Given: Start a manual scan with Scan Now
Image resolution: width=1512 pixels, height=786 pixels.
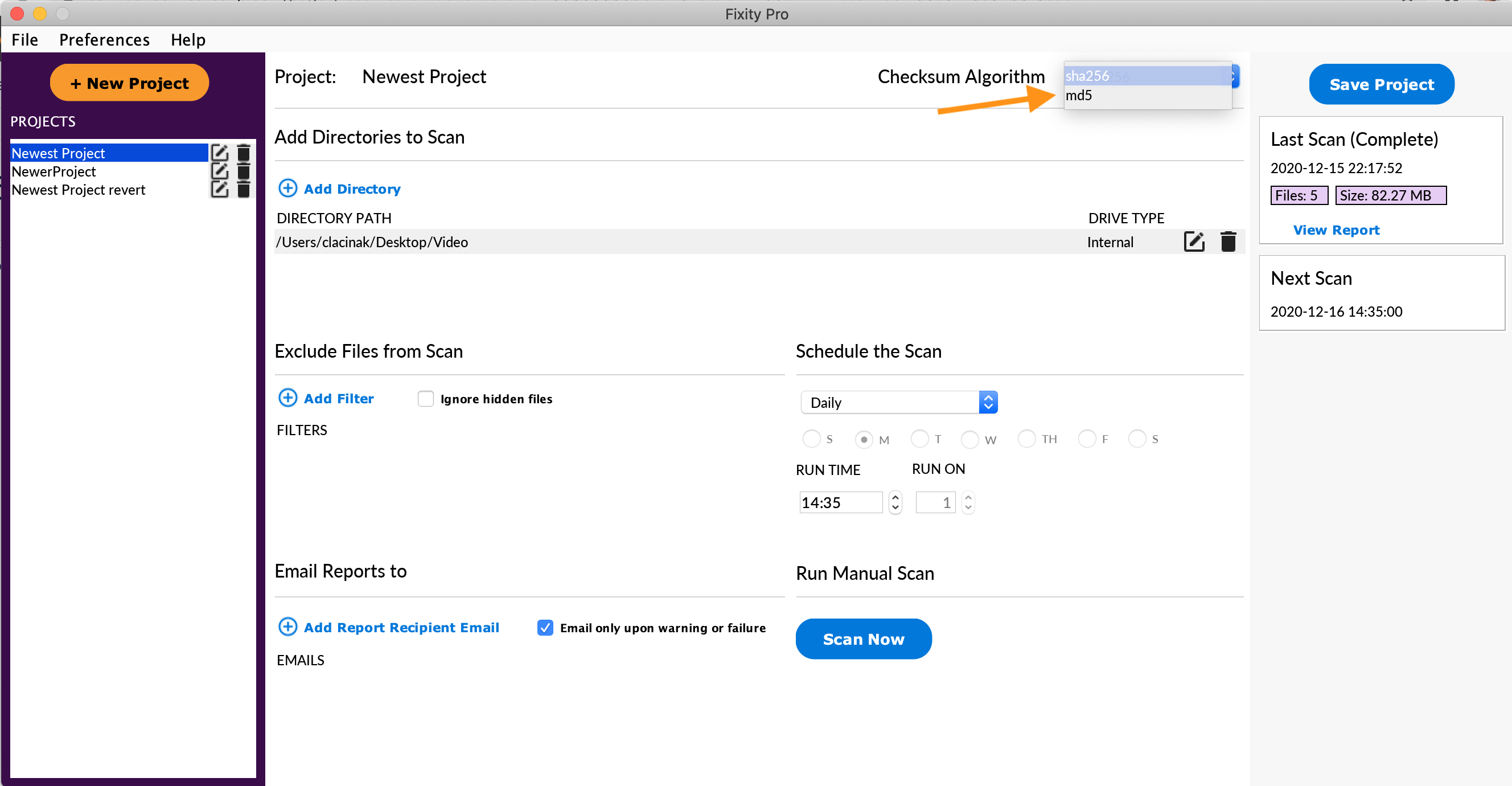Looking at the screenshot, I should (x=864, y=639).
